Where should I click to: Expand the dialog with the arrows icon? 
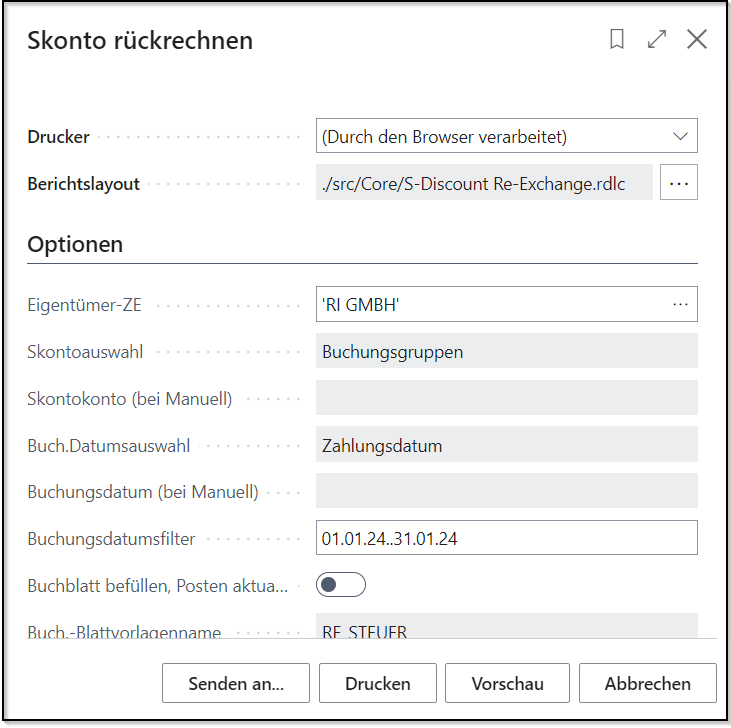click(657, 40)
